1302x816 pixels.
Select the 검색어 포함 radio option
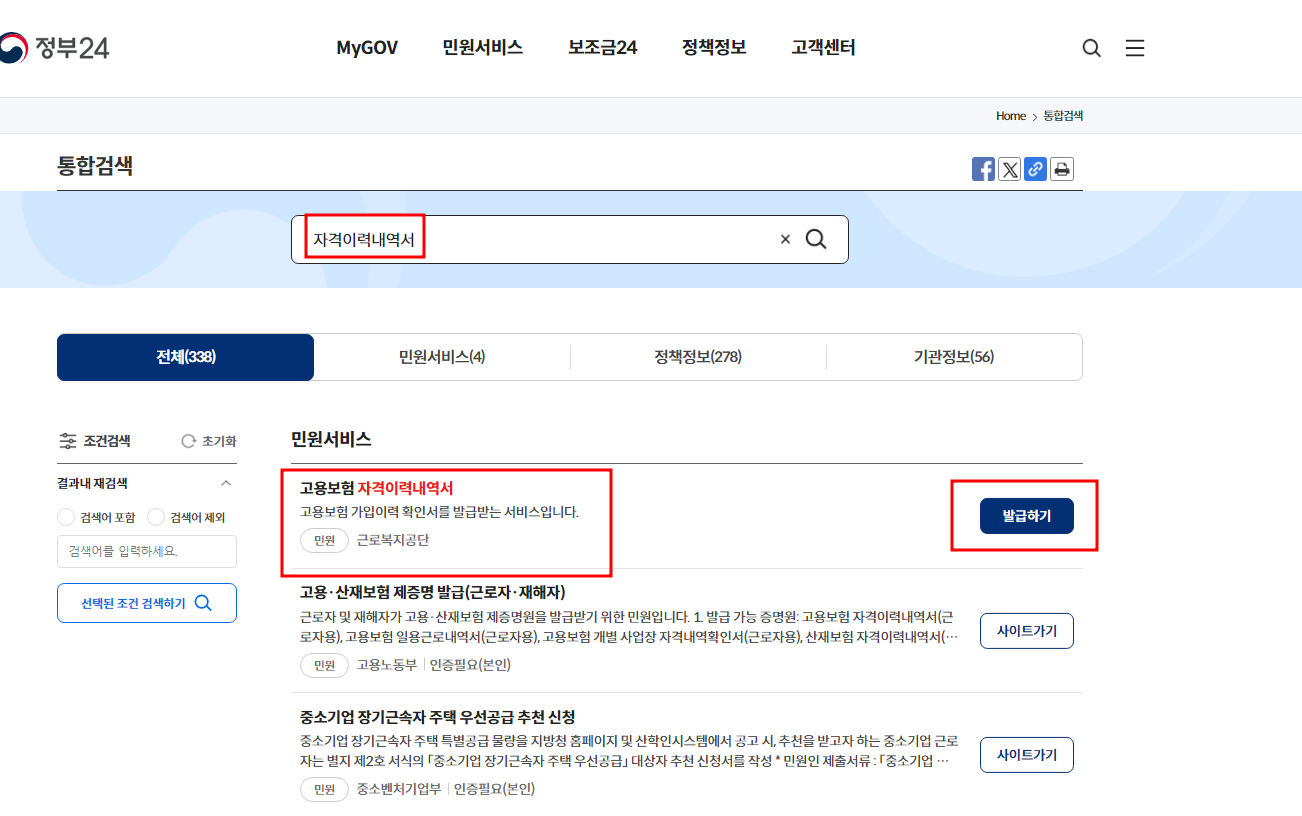click(x=65, y=517)
